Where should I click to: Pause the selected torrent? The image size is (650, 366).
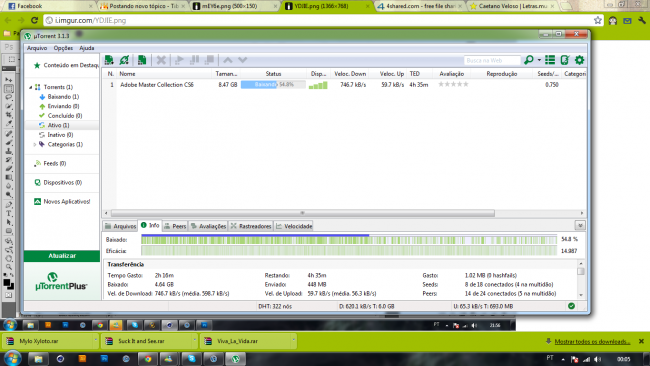194,60
